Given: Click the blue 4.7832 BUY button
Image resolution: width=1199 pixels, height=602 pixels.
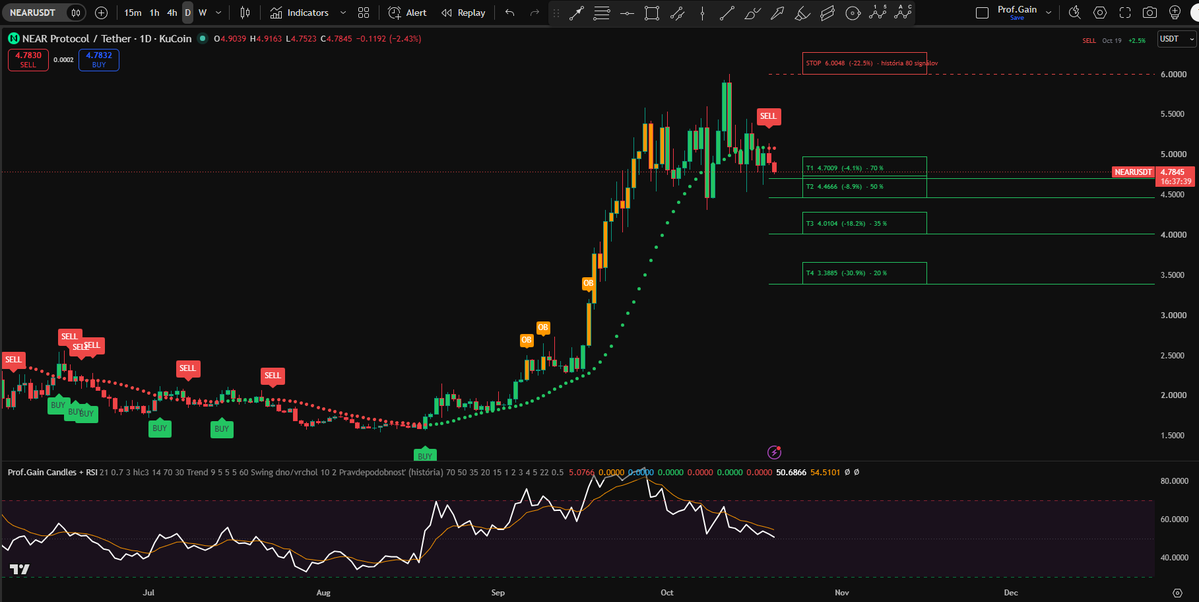Looking at the screenshot, I should click(99, 60).
